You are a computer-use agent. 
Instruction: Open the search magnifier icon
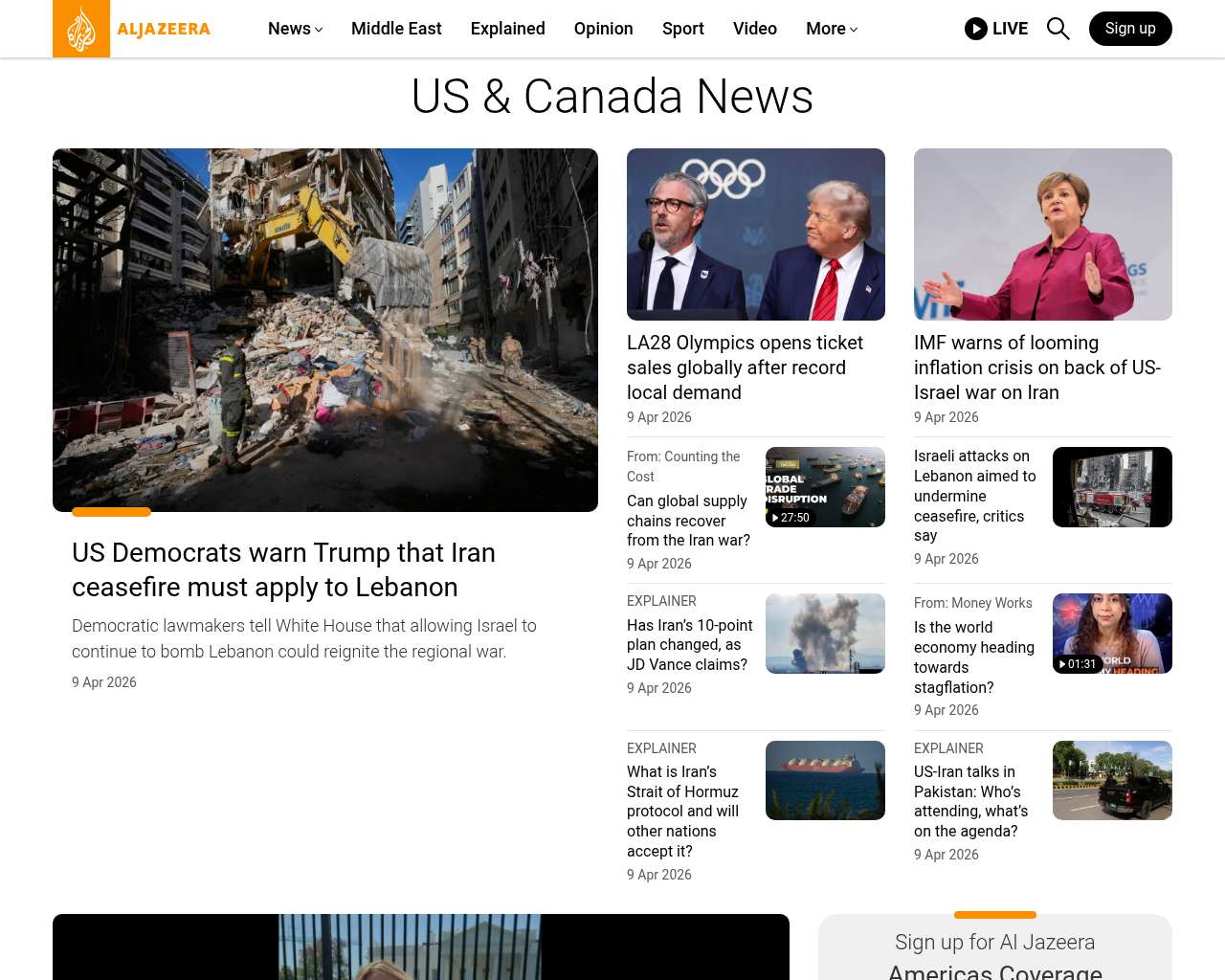point(1058,29)
